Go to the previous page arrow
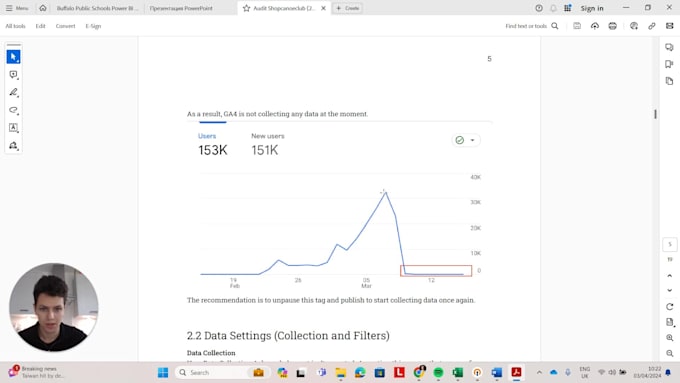680x383 pixels. (670, 276)
